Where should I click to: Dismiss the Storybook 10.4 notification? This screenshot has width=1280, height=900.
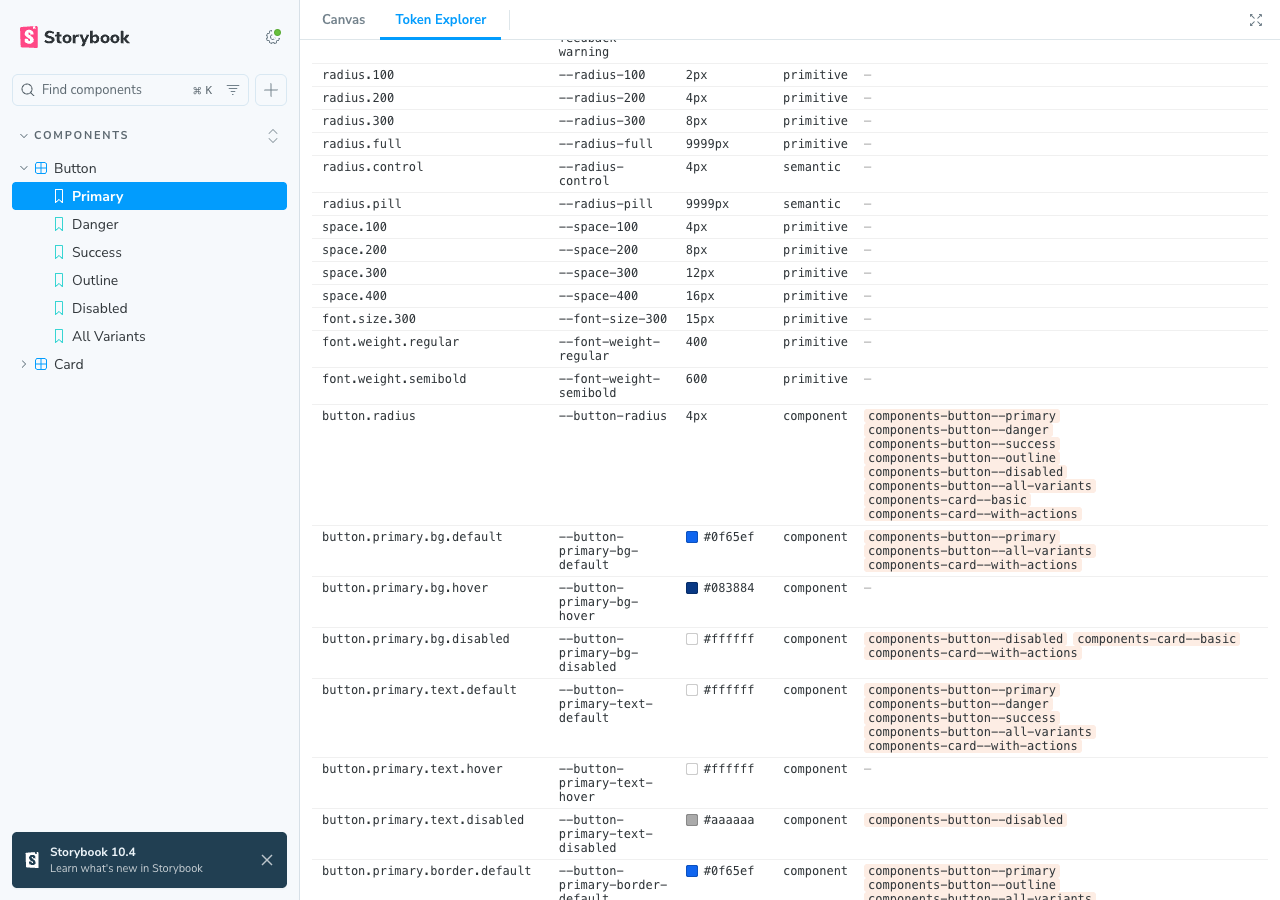(x=267, y=860)
